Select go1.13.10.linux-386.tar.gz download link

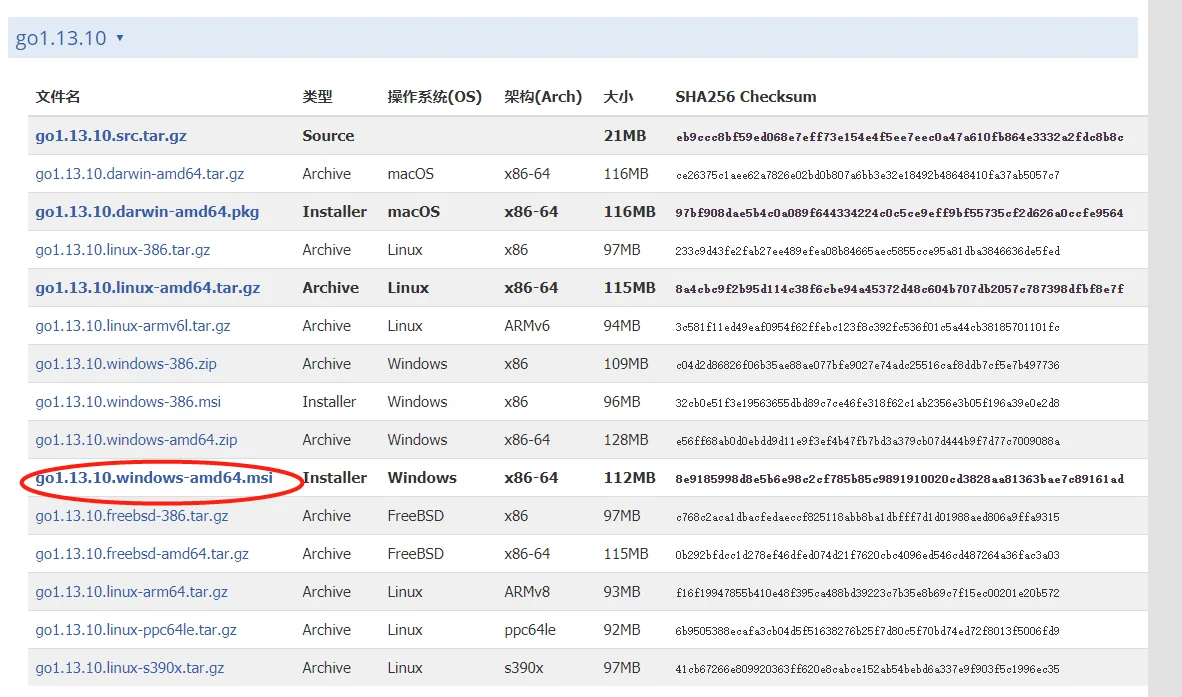point(122,250)
